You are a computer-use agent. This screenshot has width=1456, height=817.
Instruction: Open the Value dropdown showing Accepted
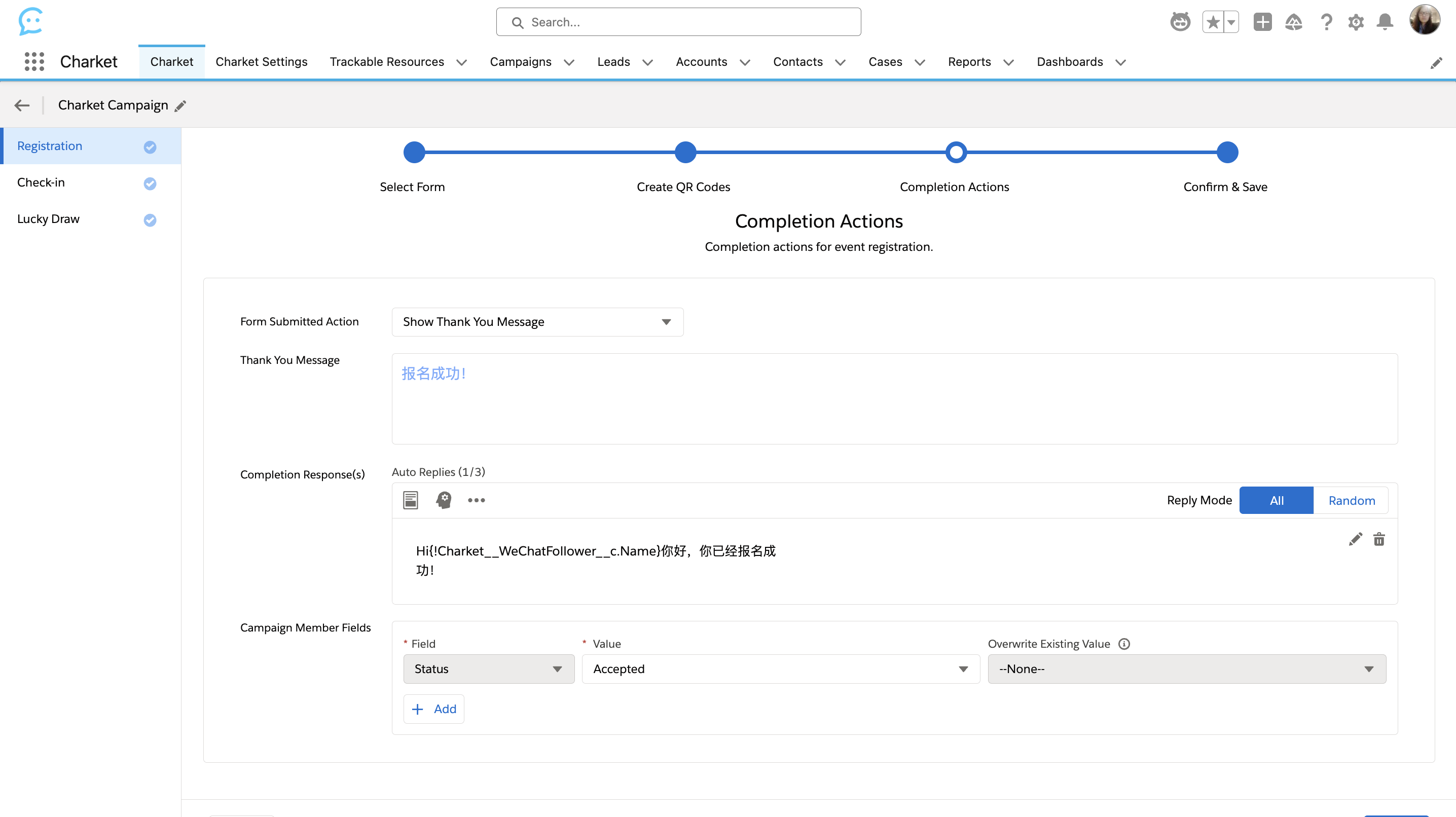pos(780,669)
